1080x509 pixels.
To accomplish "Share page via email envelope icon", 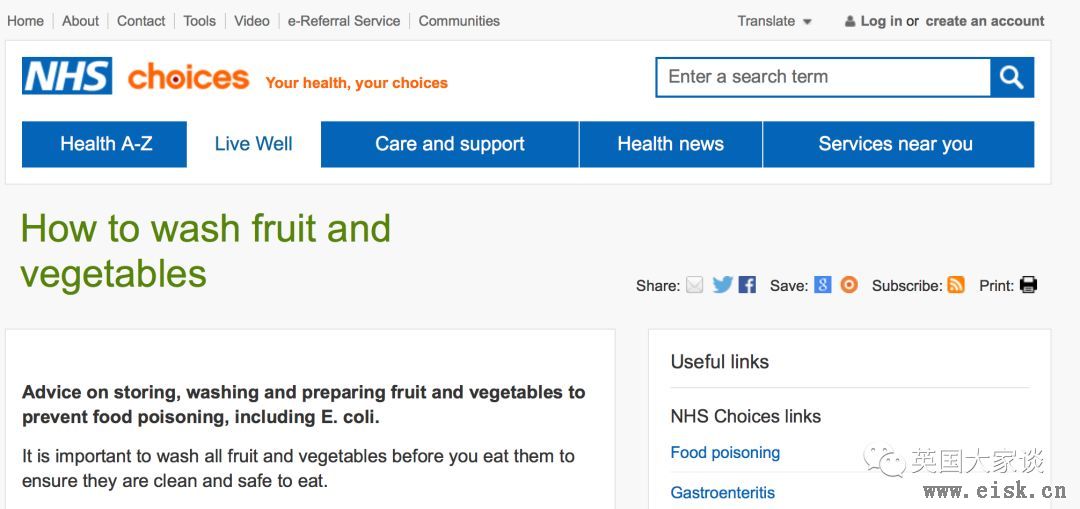I will [x=695, y=284].
